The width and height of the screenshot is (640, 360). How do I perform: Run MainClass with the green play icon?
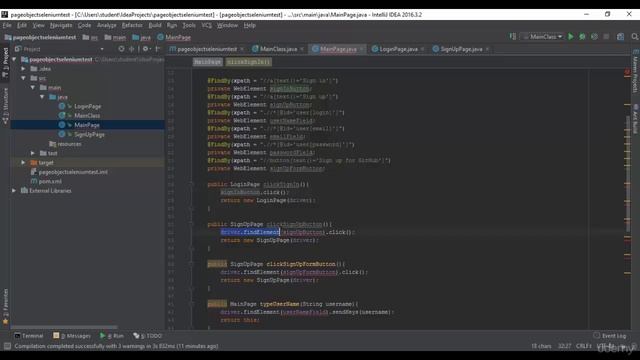571,37
